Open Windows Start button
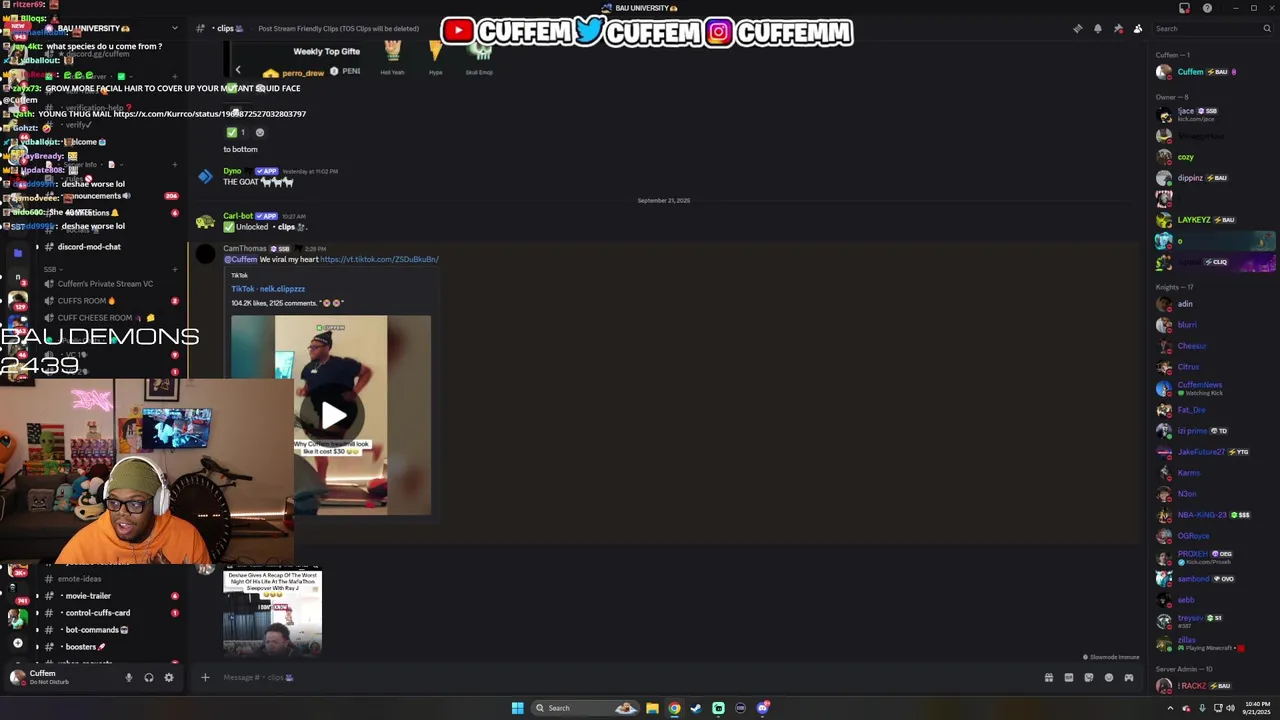The height and width of the screenshot is (720, 1280). (x=517, y=708)
